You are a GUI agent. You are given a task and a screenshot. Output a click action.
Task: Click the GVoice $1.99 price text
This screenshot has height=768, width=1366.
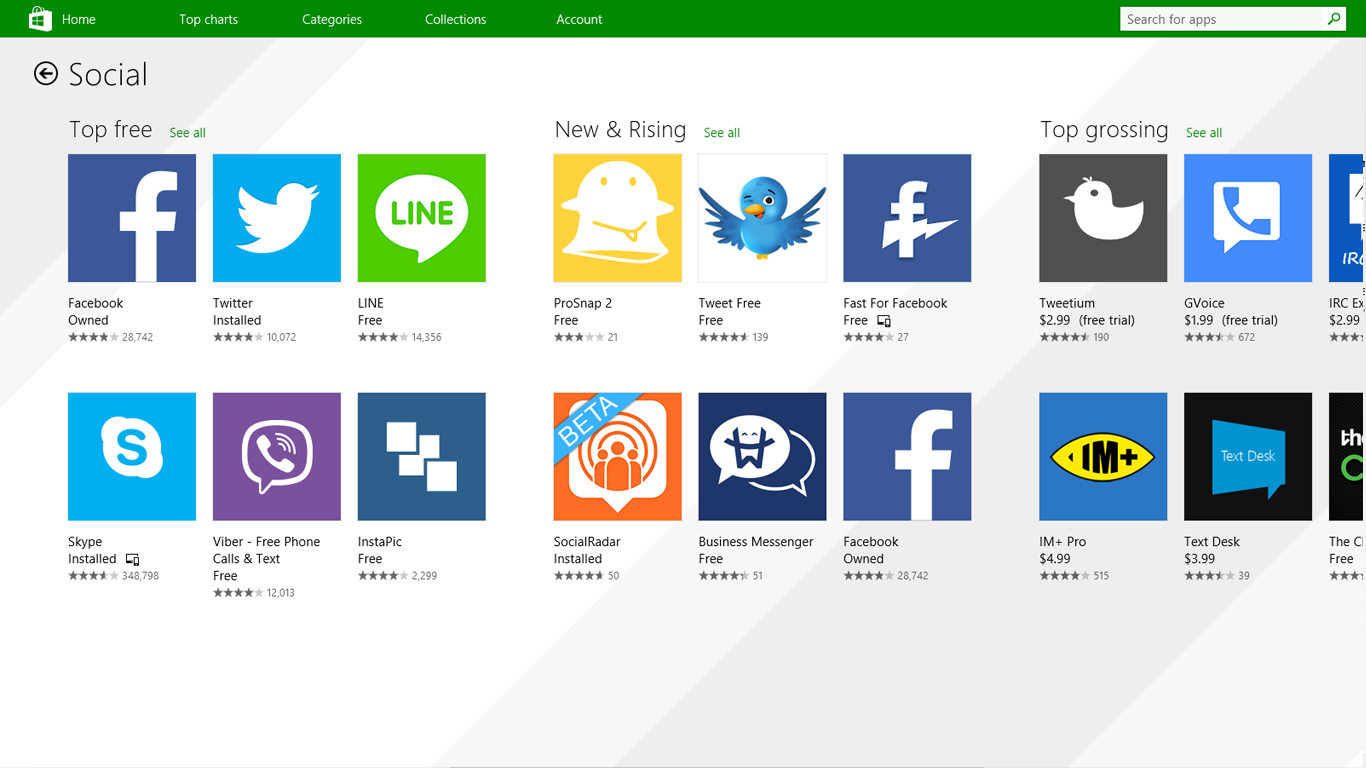1199,320
